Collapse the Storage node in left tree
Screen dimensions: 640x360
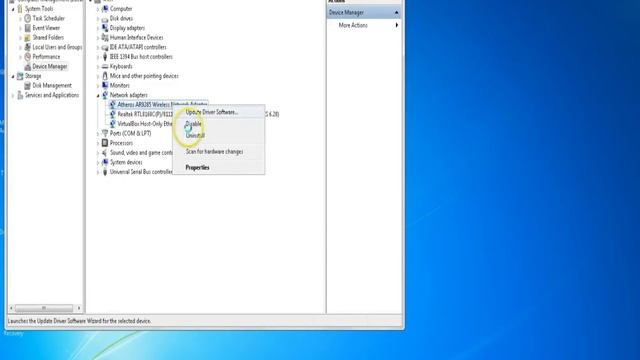coord(13,76)
